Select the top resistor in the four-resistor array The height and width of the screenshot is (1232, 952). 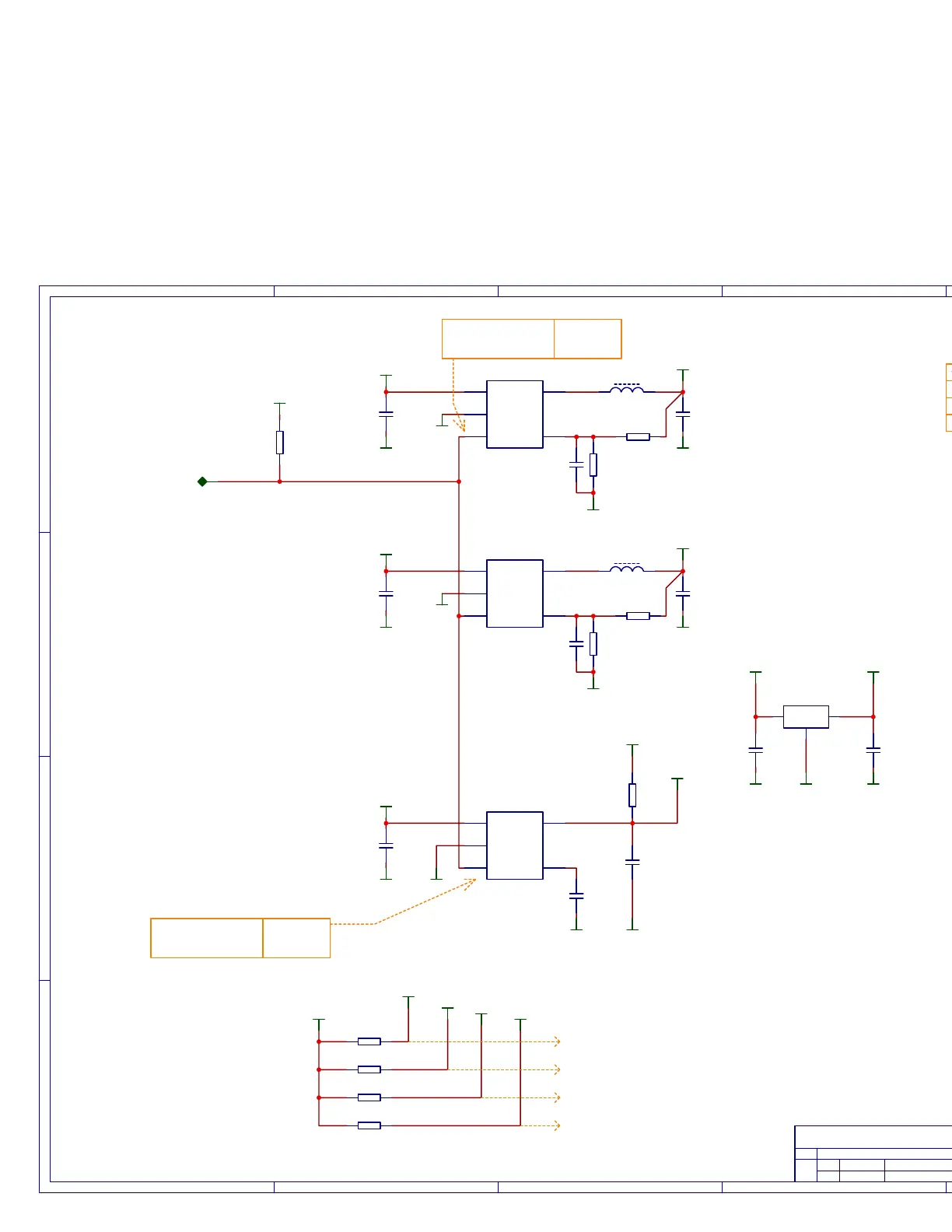coord(369,1041)
